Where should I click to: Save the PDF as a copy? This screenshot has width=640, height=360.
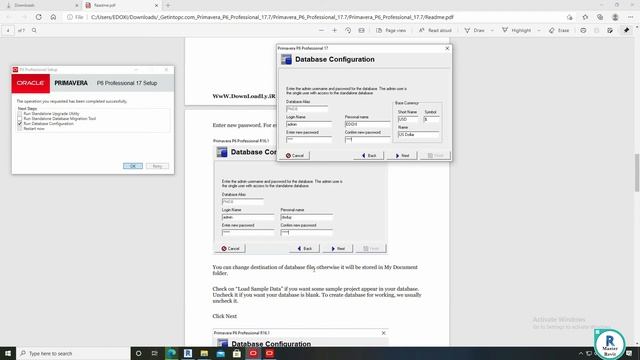[x=610, y=30]
